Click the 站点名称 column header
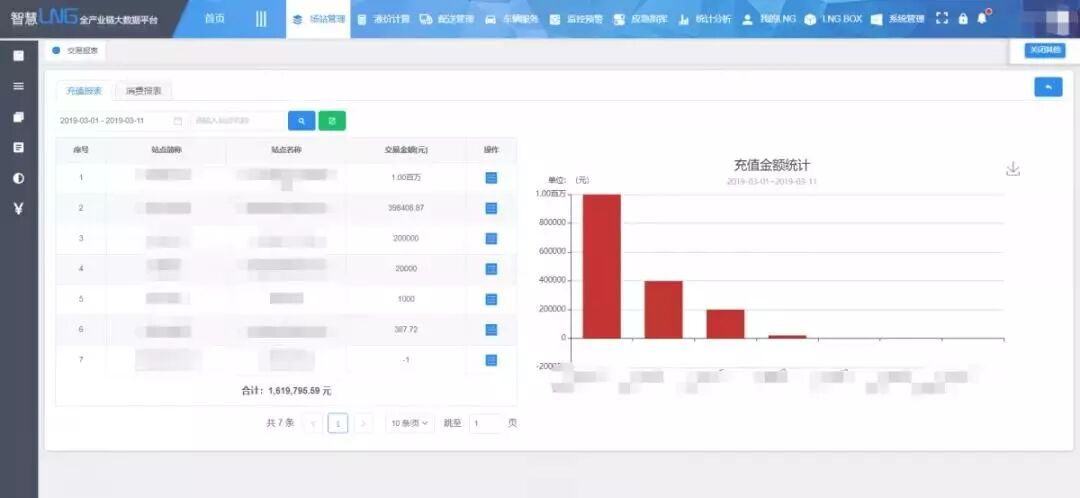 (286, 149)
